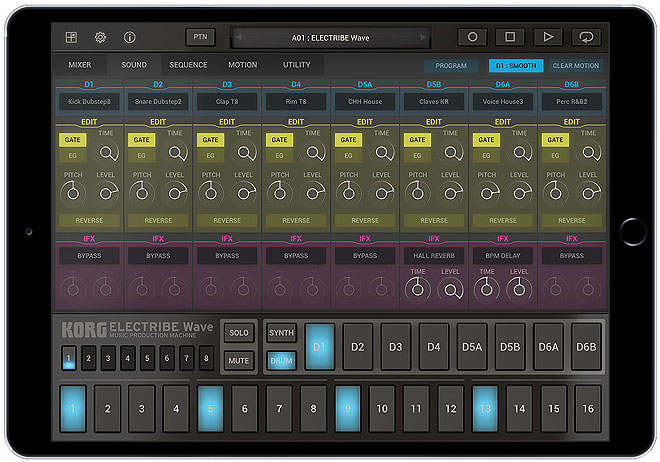
Task: Toggle the GATE switch on D1
Action: (72, 140)
